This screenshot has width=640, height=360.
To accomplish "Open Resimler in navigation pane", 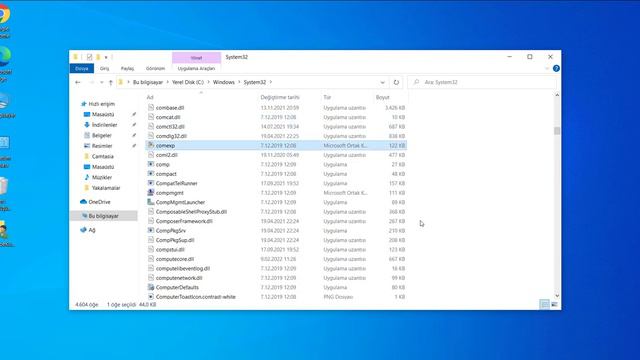I will coord(102,146).
